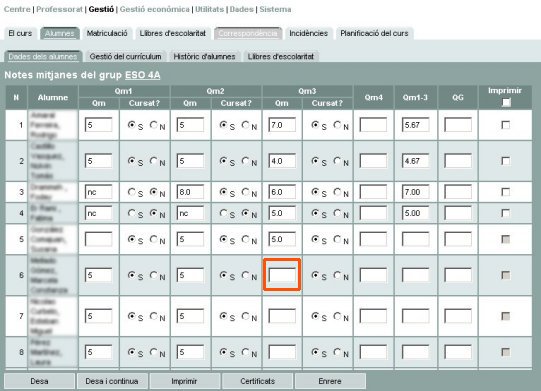
Task: Tick the Imprimir checkbox for student 3
Action: (x=505, y=192)
